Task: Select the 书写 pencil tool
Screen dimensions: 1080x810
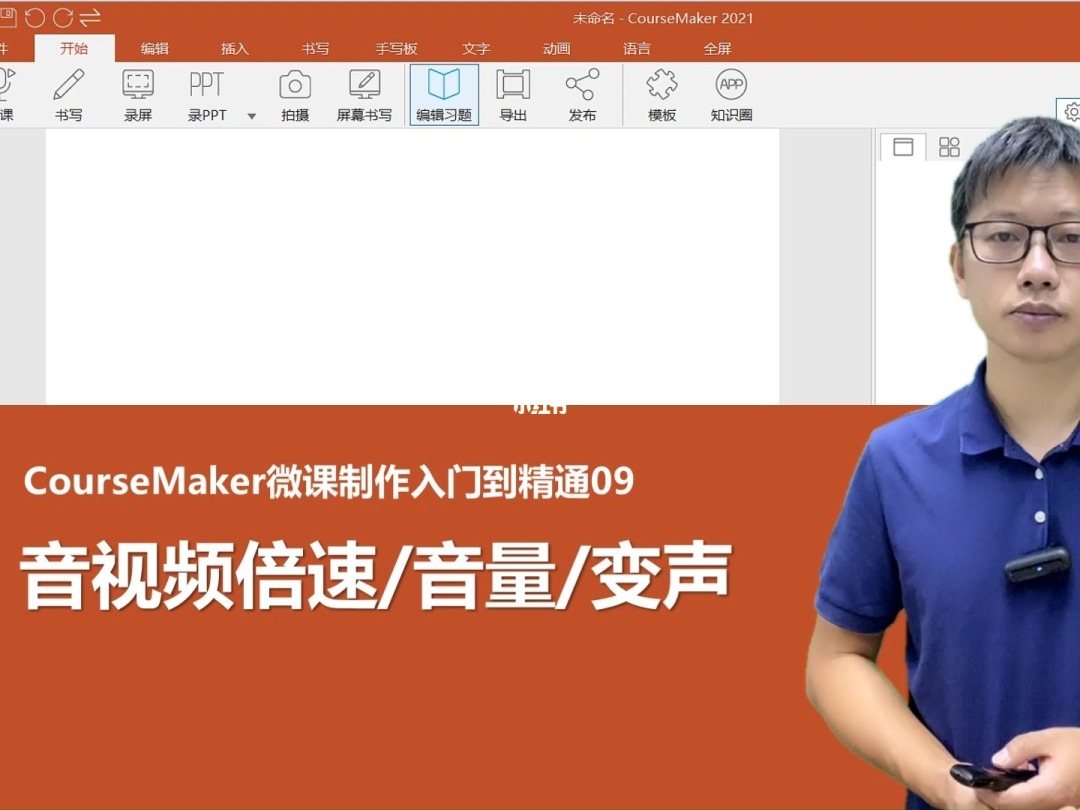Action: (69, 95)
